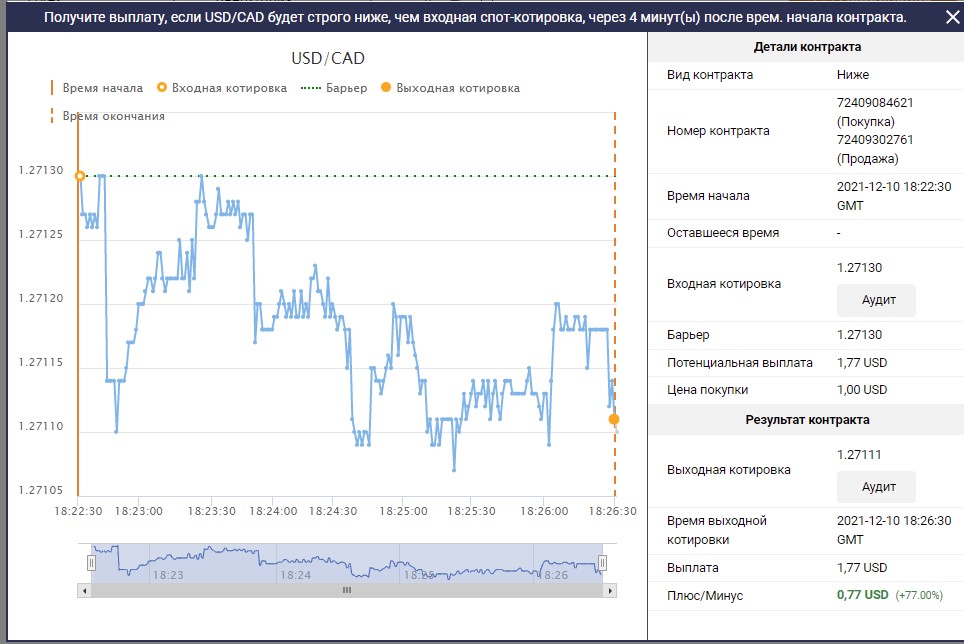Viewport: 964px width, 644px height.
Task: Close the contract details dialog
Action: [952, 17]
